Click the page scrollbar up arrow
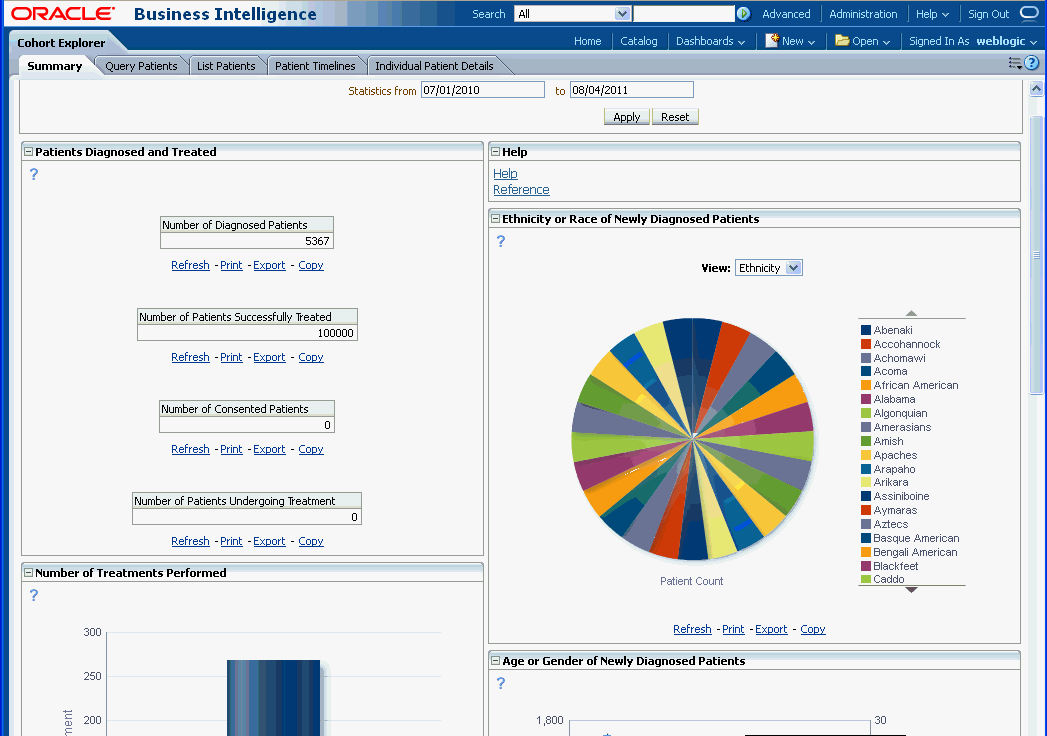 click(x=1036, y=88)
